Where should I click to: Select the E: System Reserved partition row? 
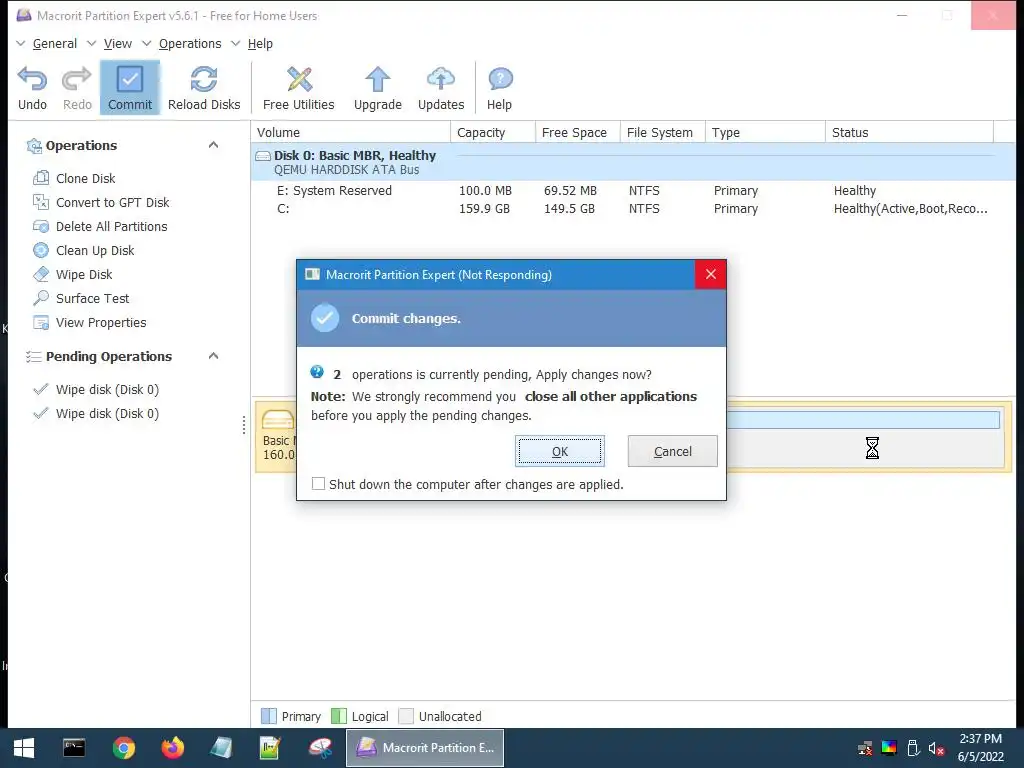(x=633, y=191)
